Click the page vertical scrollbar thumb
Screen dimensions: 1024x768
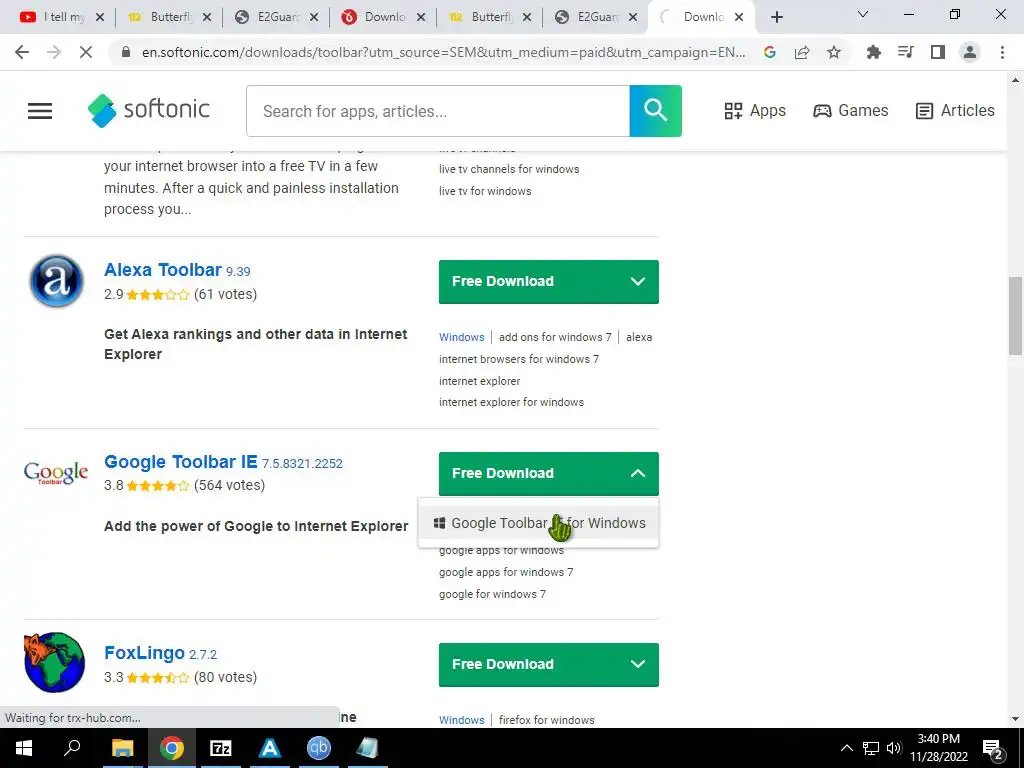click(x=1015, y=316)
